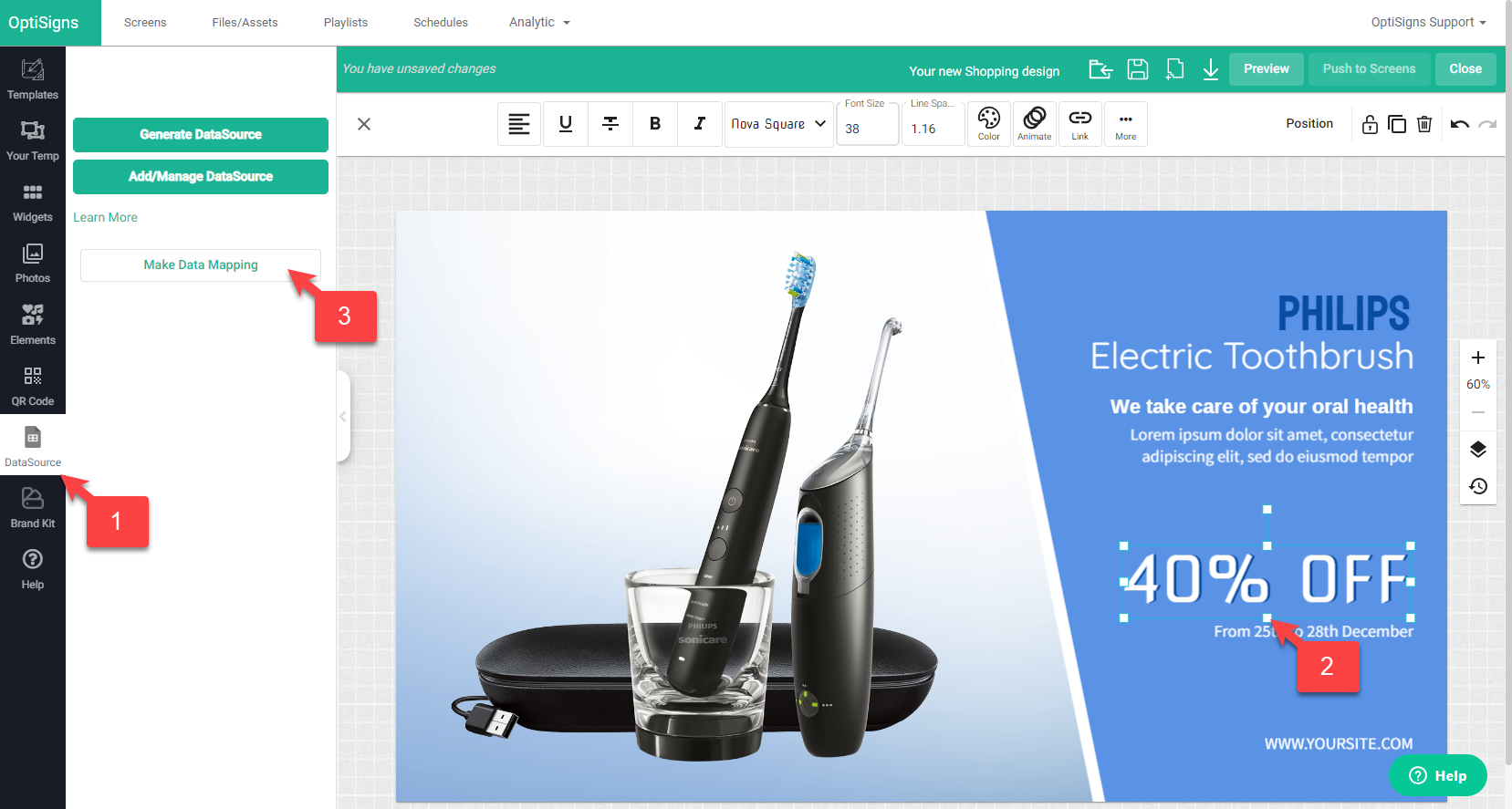Toggle the lock on the selected element
Viewport: 1512px width, 809px height.
click(1369, 124)
